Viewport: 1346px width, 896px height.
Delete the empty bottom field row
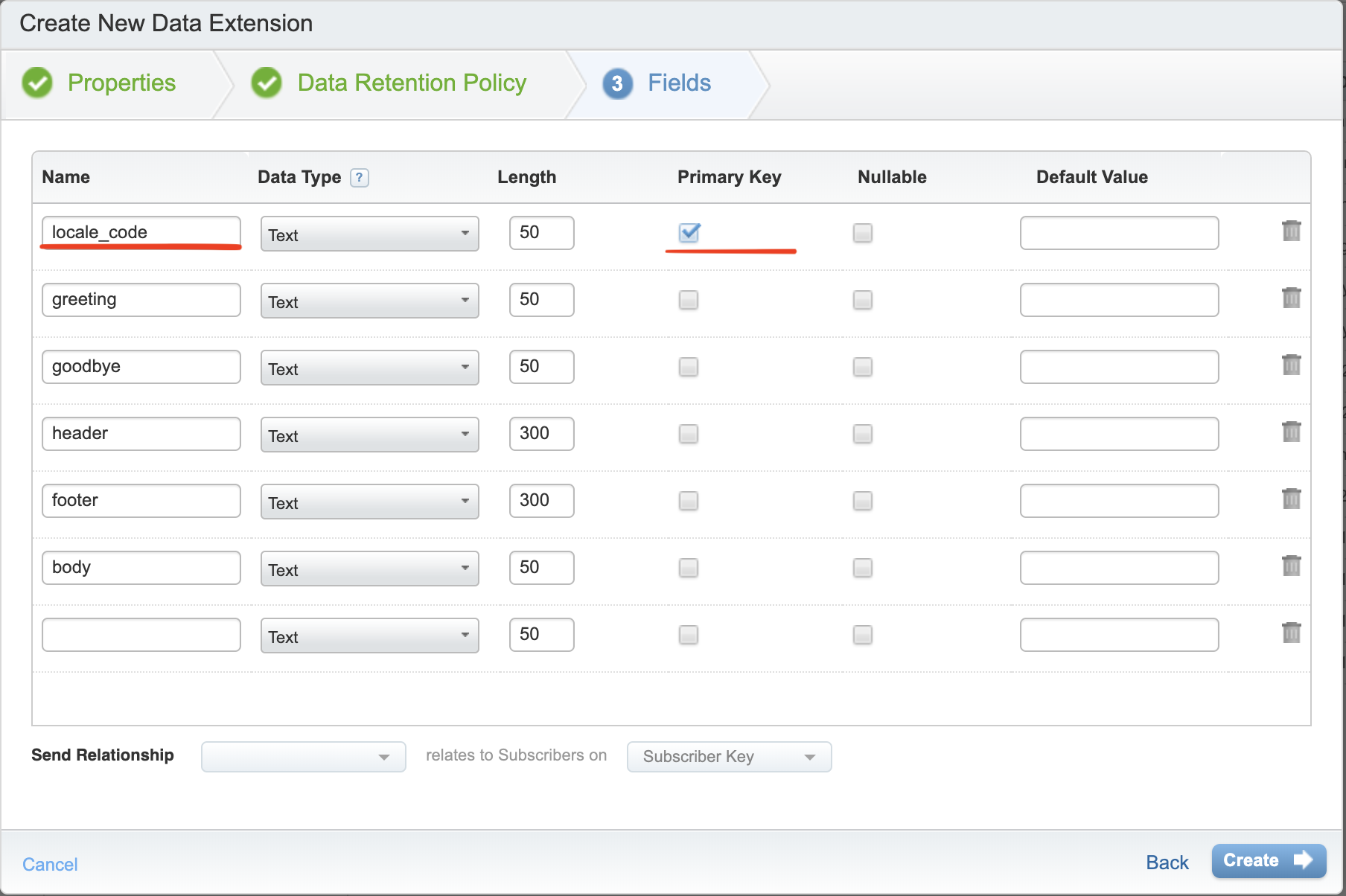[1292, 633]
